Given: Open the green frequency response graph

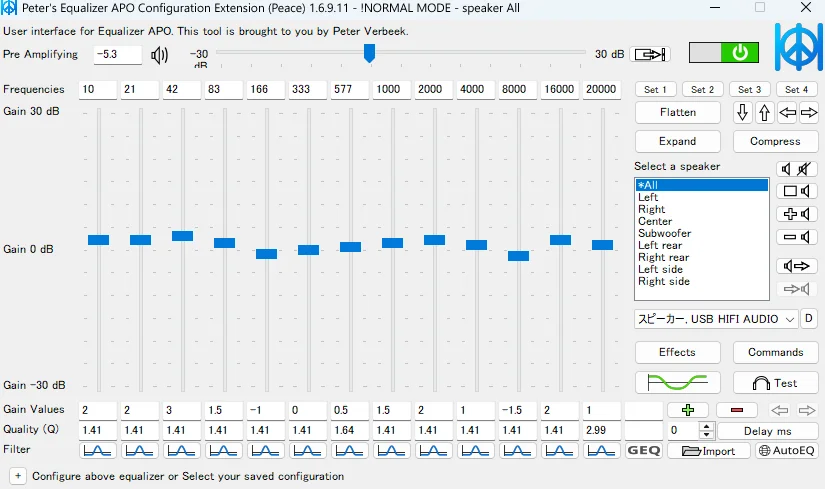Looking at the screenshot, I should [677, 382].
